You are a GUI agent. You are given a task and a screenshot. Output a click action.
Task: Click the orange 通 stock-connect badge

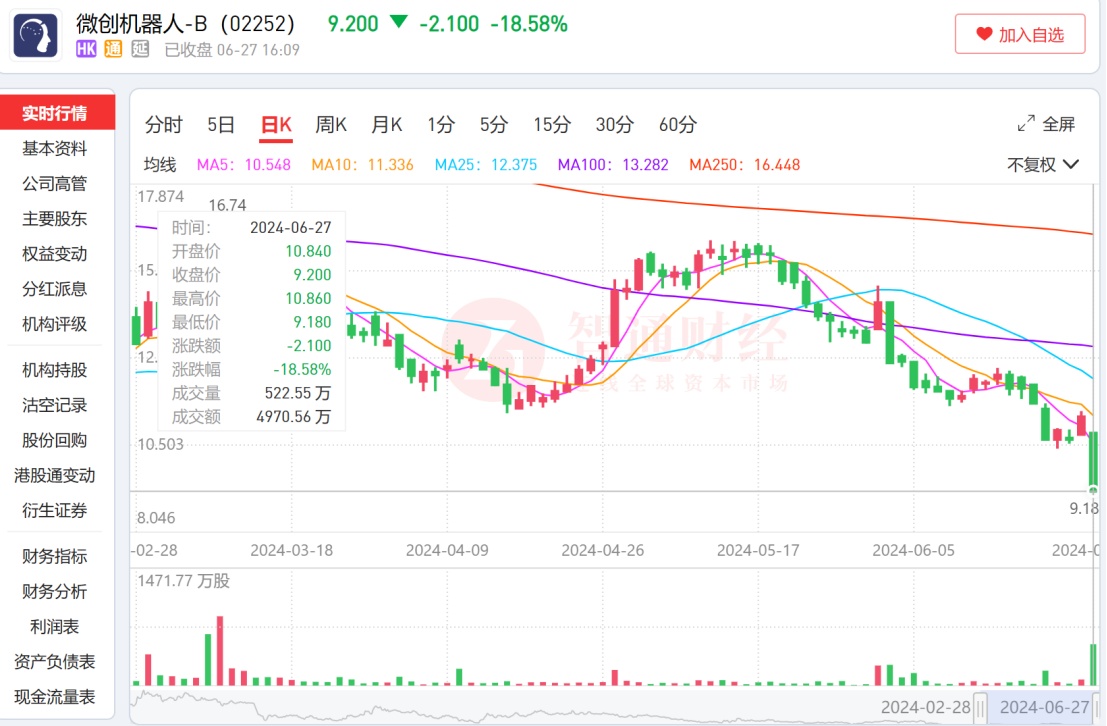113,49
